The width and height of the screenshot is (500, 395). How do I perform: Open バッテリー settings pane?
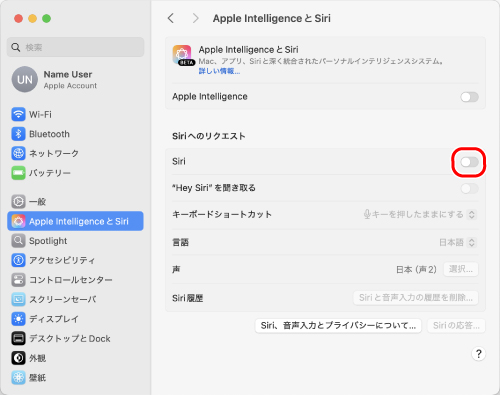pos(75,173)
